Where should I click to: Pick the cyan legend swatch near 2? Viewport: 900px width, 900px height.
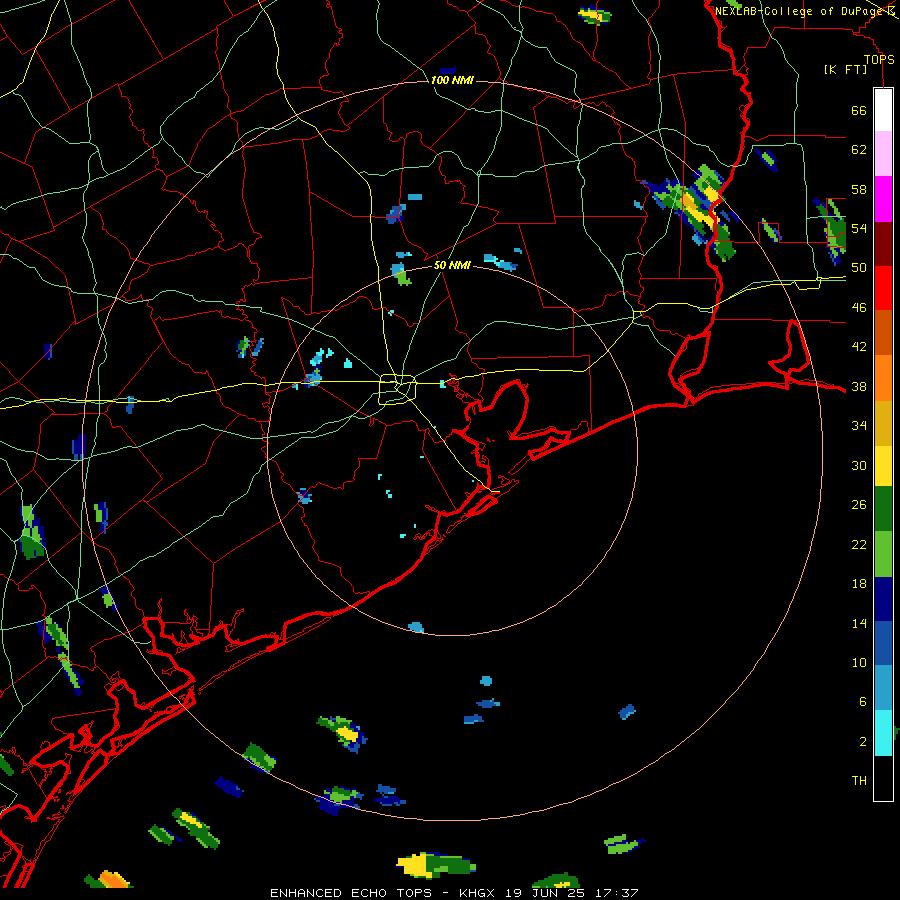pyautogui.click(x=883, y=733)
